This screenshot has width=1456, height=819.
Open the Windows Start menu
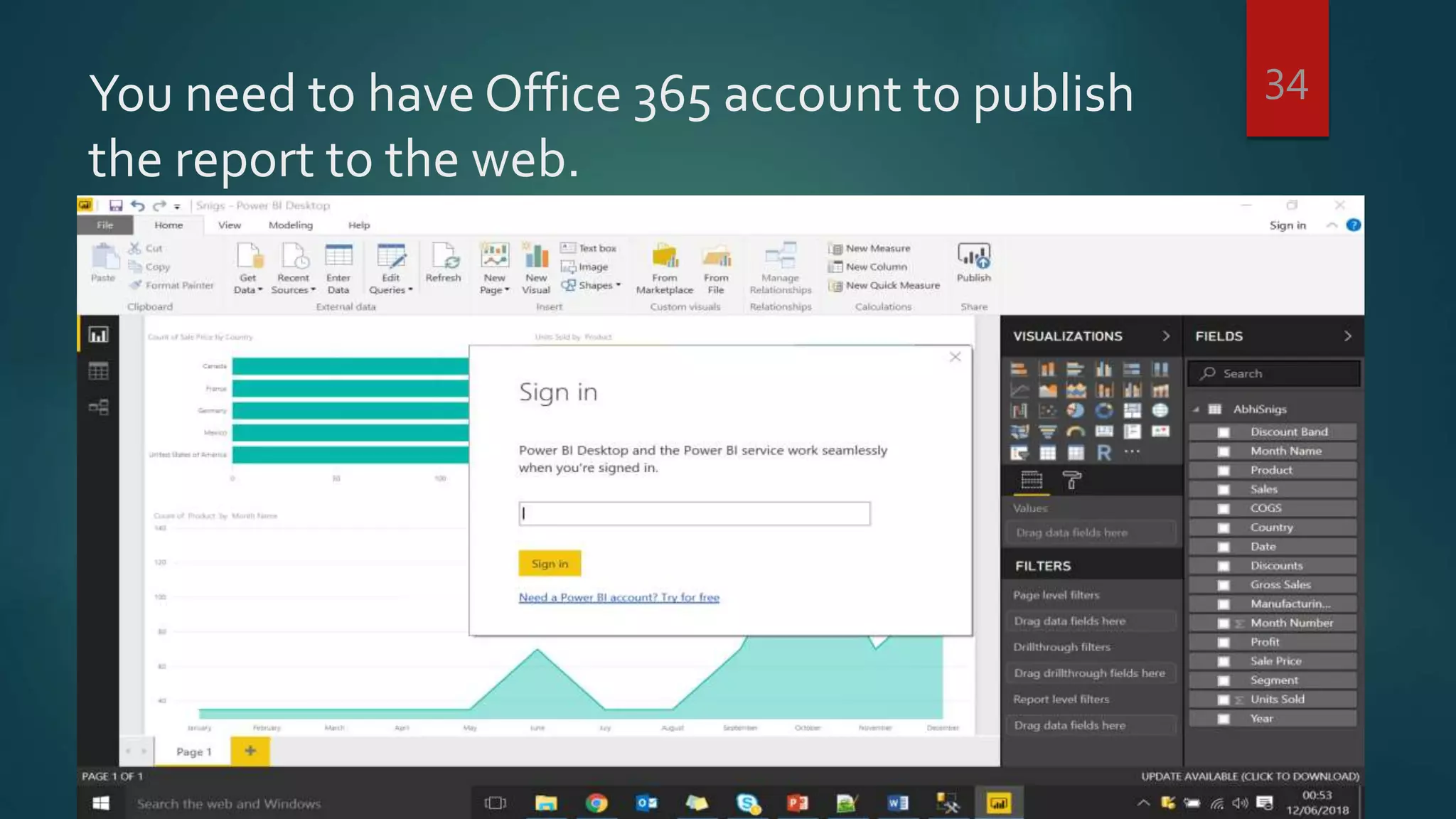point(100,803)
